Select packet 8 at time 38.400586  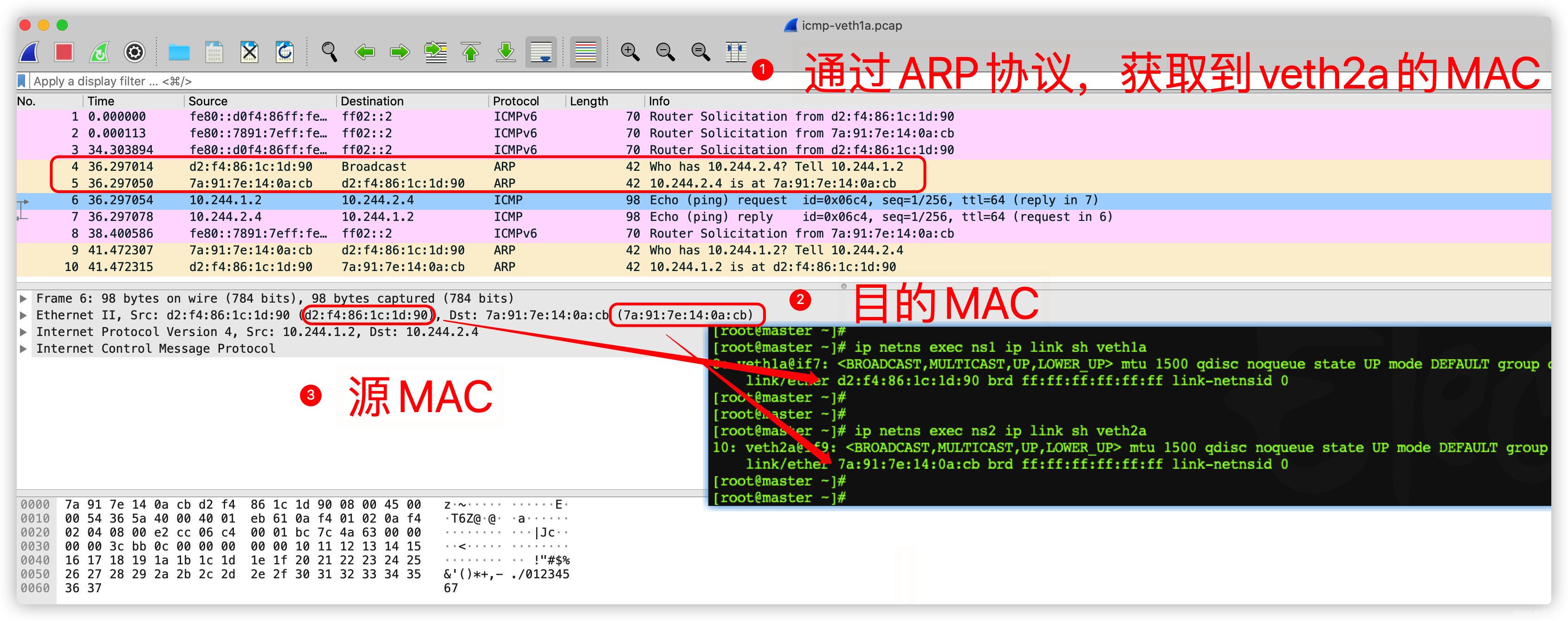click(x=784, y=234)
